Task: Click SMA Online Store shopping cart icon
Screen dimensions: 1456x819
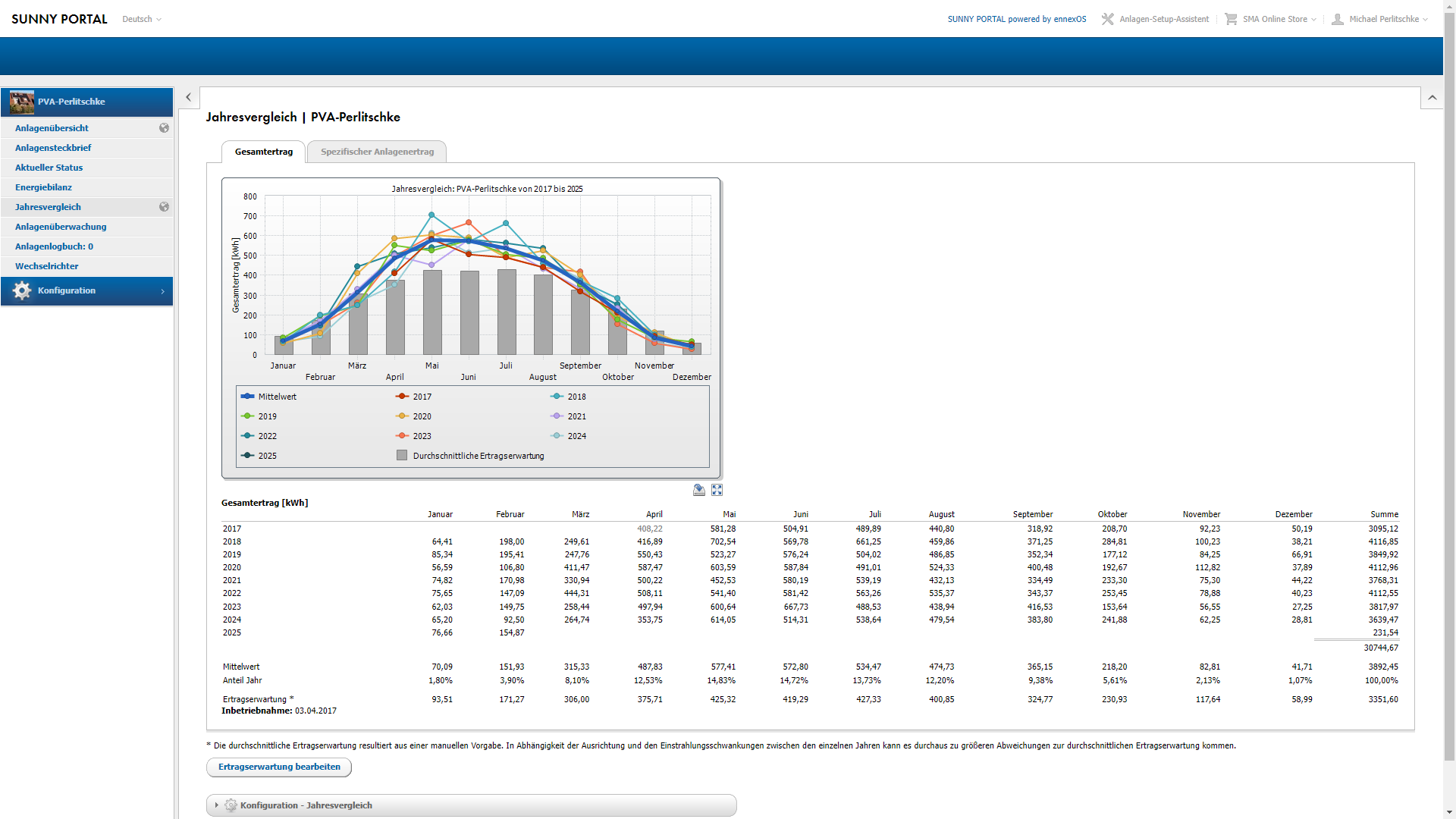Action: (1231, 19)
